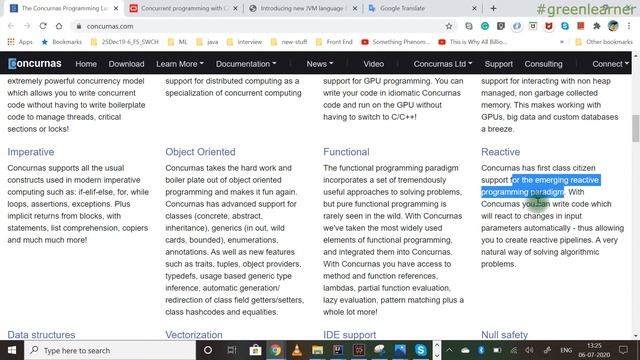Expand the Documentation dropdown
The height and width of the screenshot is (360, 640).
pyautogui.click(x=246, y=64)
